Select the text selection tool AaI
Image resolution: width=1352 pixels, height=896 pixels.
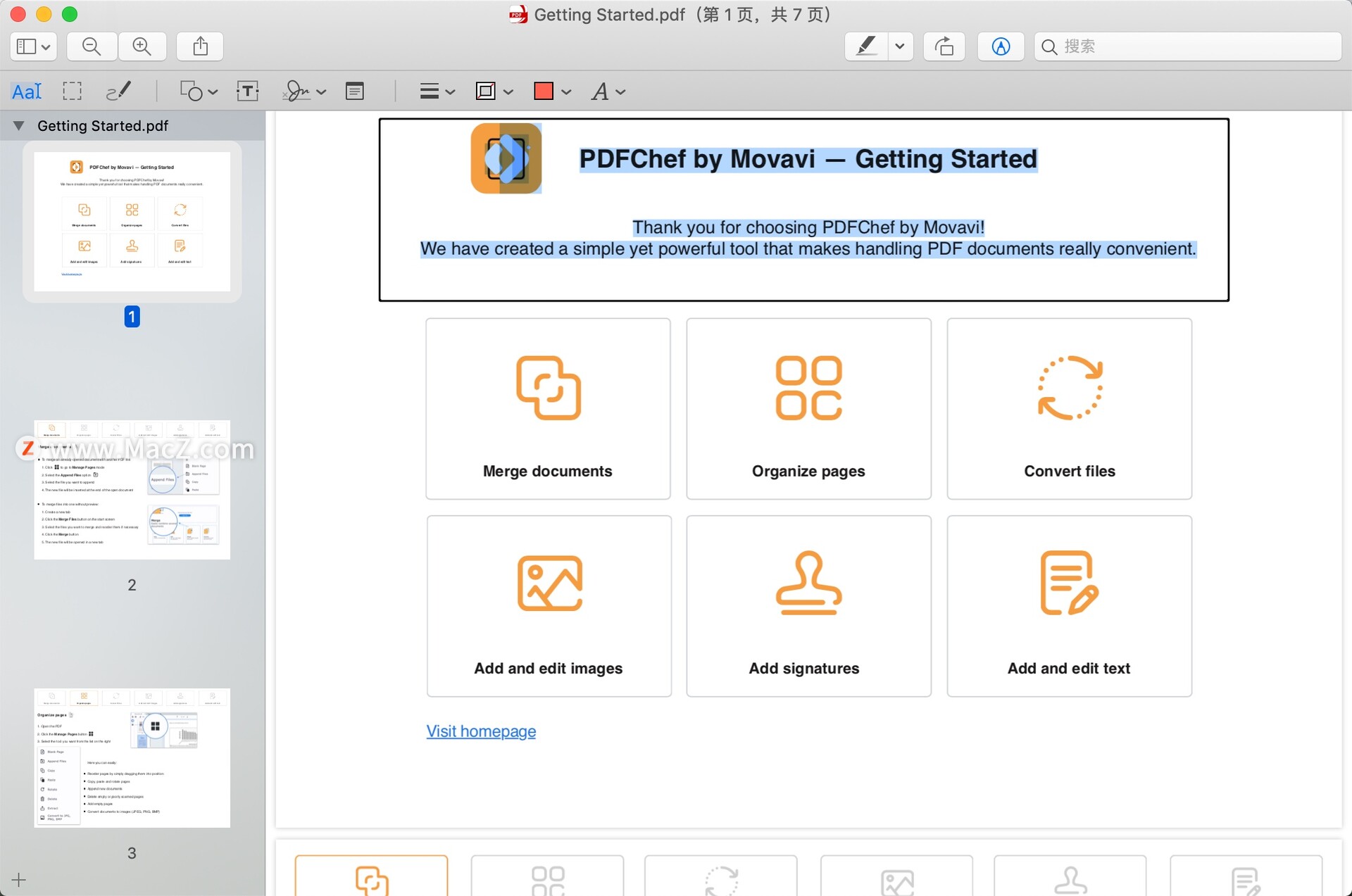click(x=27, y=91)
